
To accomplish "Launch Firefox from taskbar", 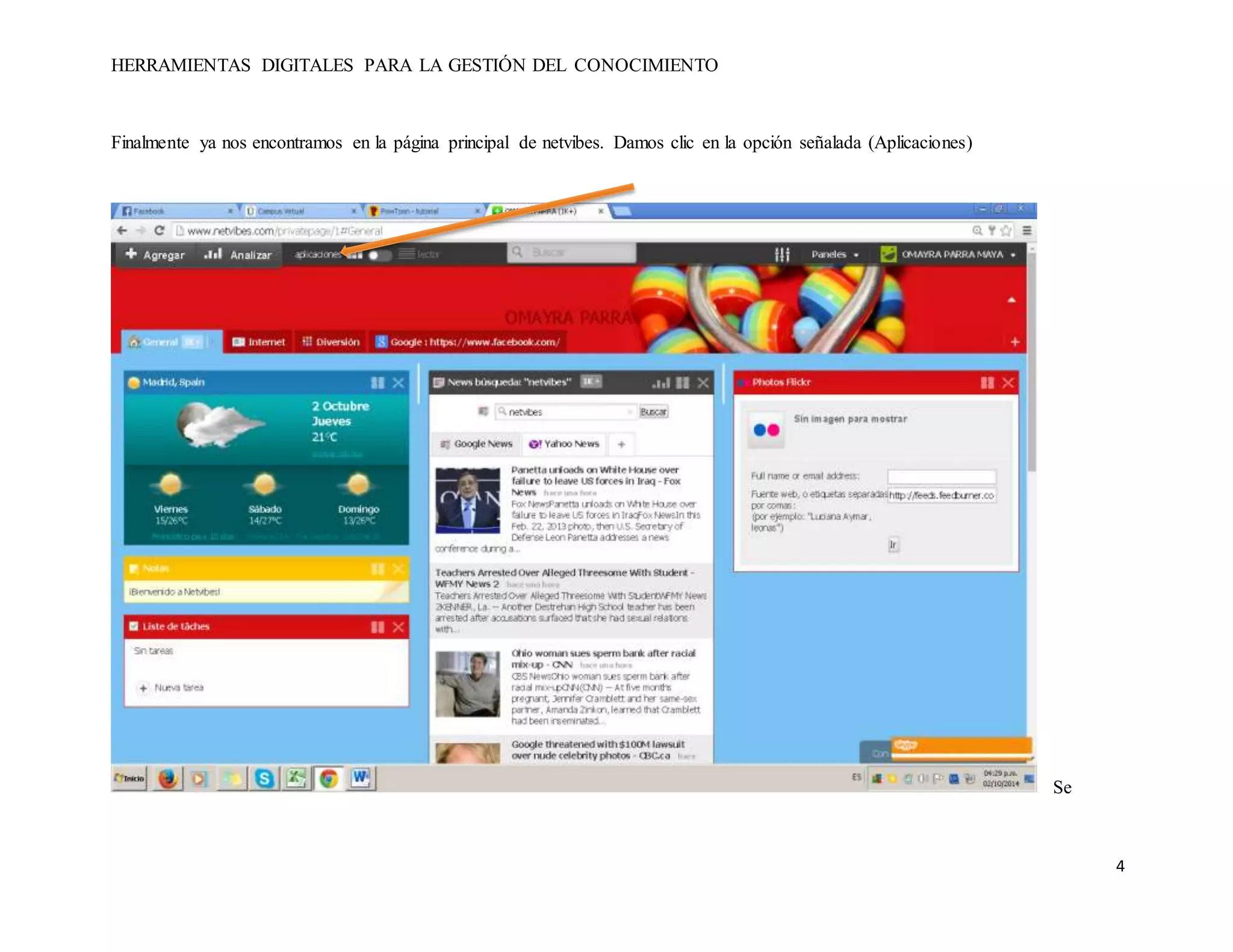I will coord(168,779).
